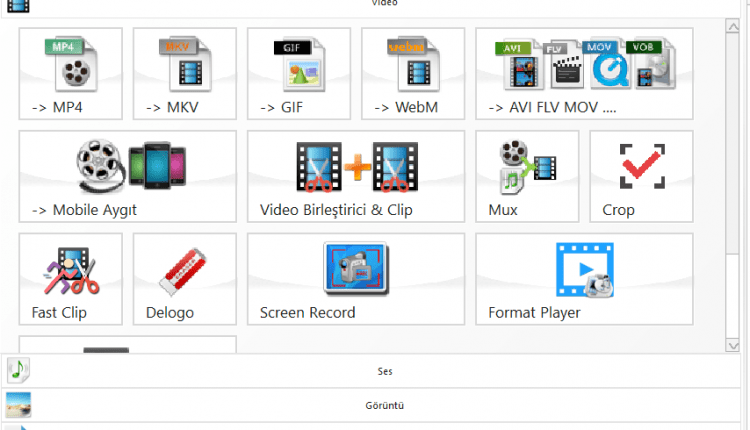Open the Delogo eraser tool
The width and height of the screenshot is (750, 430).
click(184, 279)
